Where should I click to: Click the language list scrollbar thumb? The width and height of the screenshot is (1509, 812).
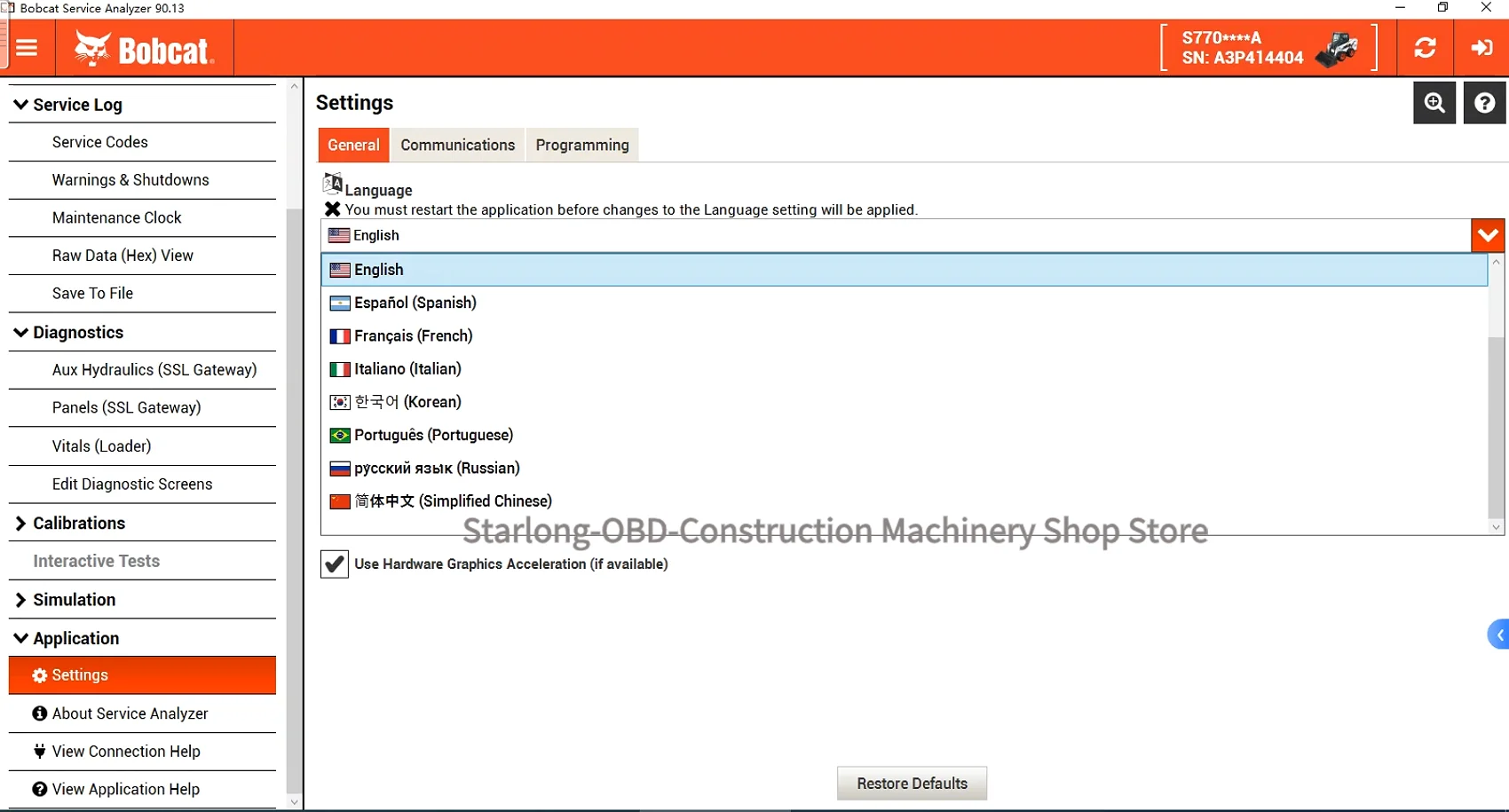click(x=1497, y=427)
